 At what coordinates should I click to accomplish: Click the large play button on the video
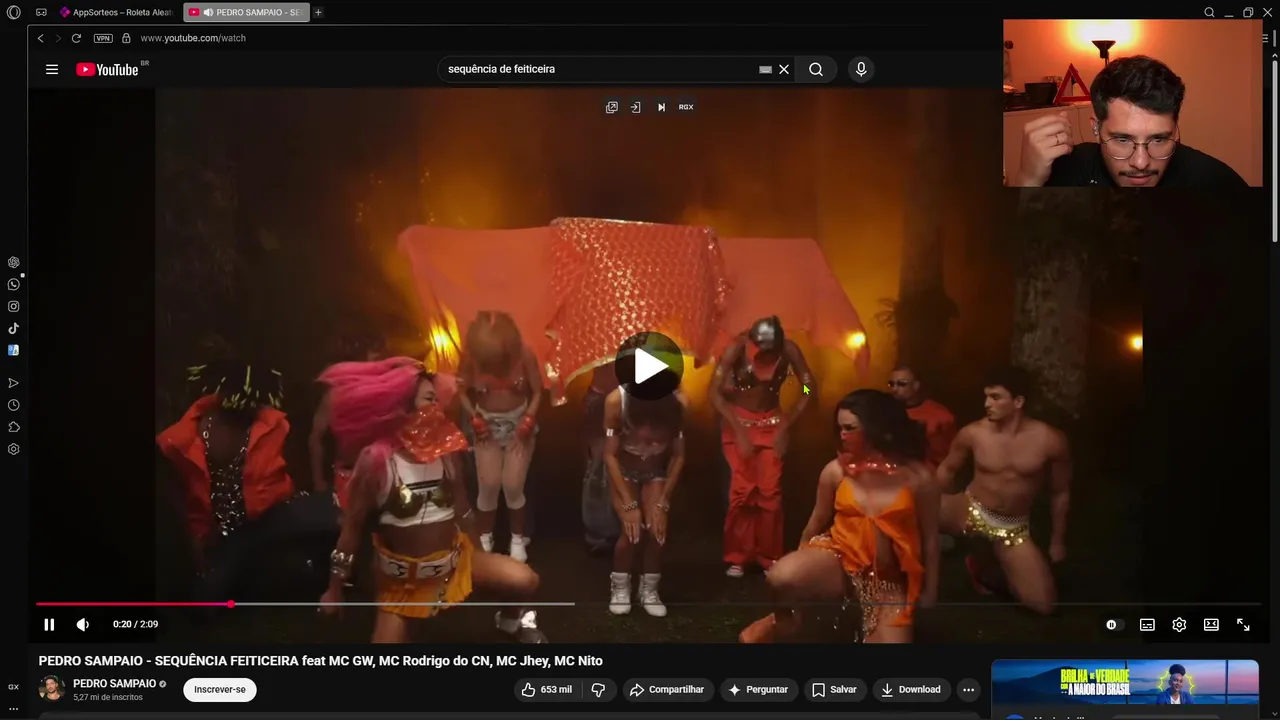(x=649, y=366)
